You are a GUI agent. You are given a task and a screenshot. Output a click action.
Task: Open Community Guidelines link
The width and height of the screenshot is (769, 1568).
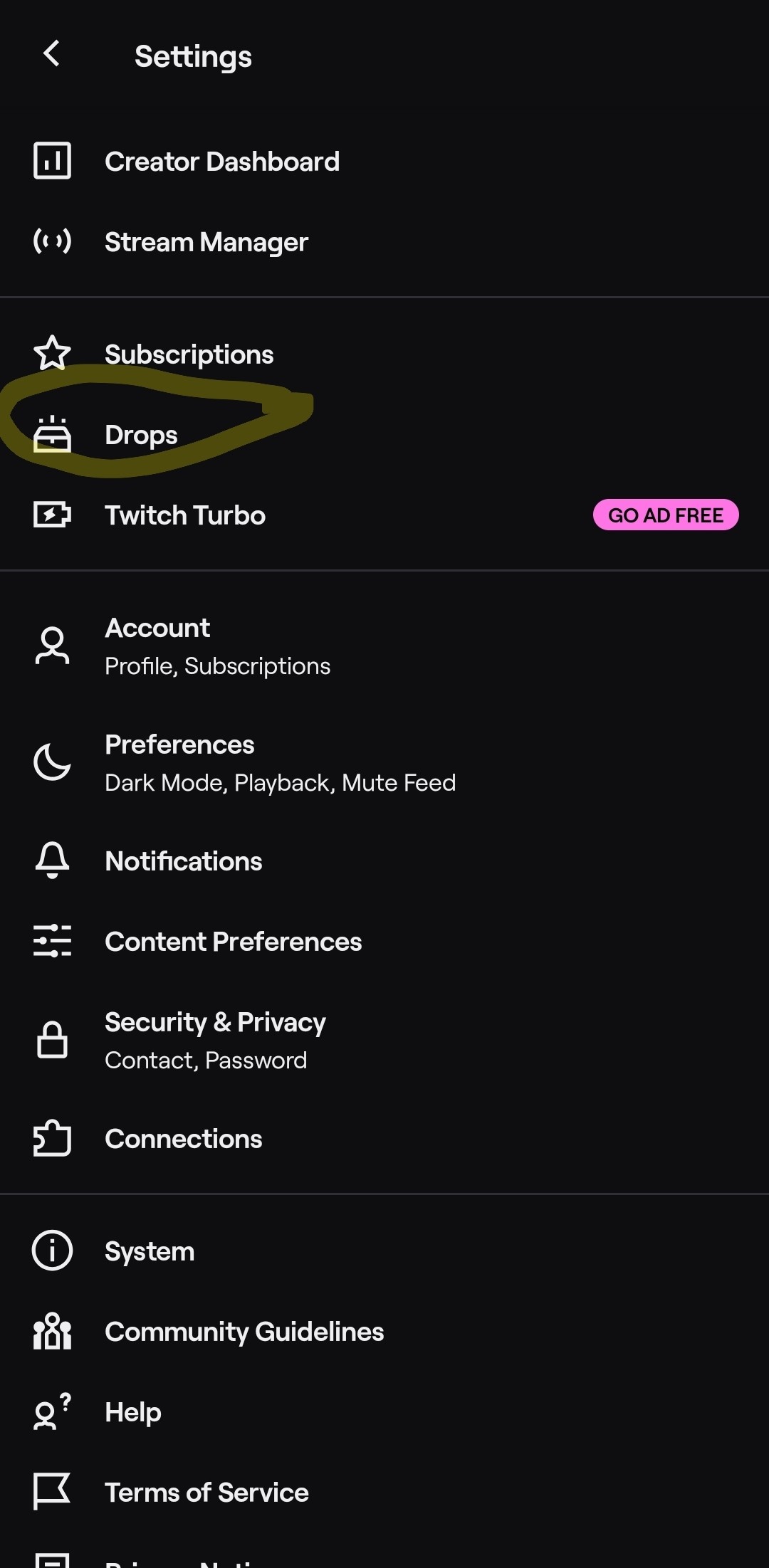[x=244, y=1332]
